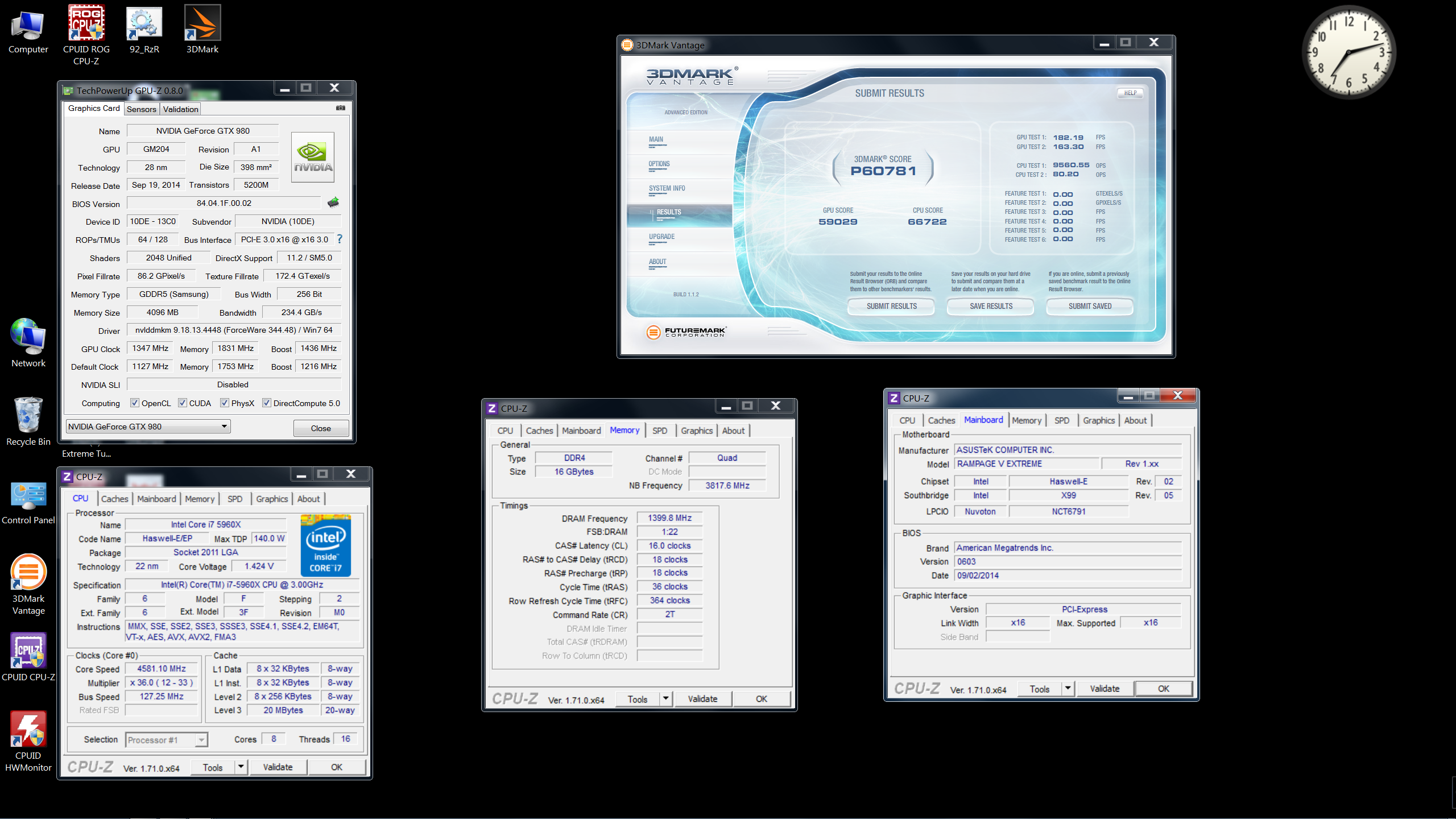Click the NVIDIA logo in GPU-Z
This screenshot has height=819, width=1456.
pos(313,158)
